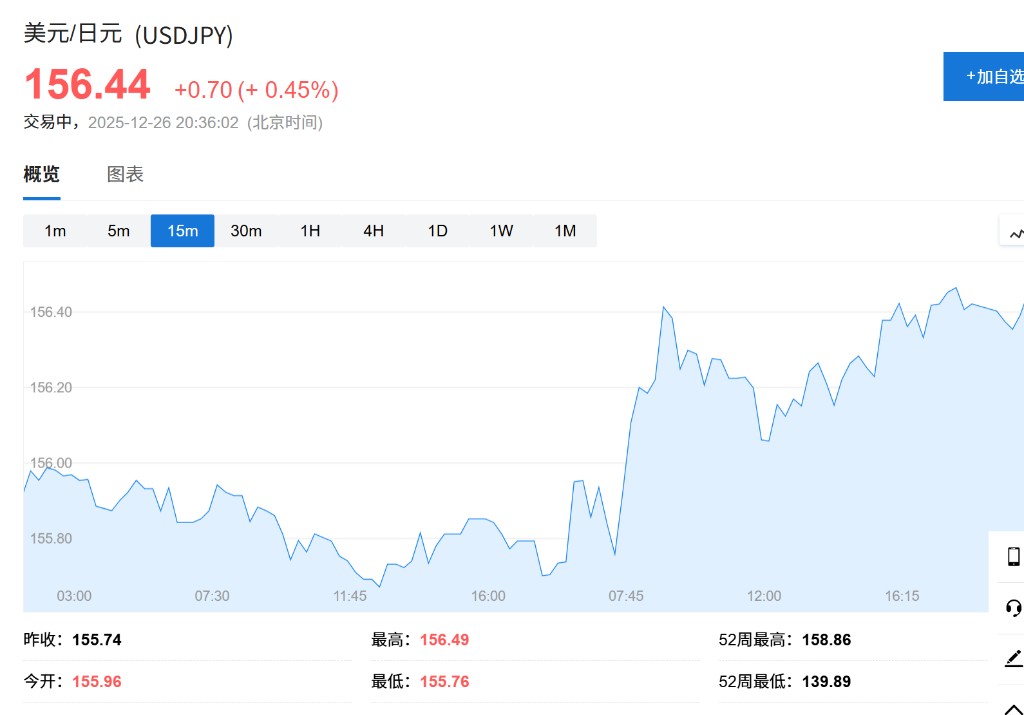Click the 12:00 time axis label

(764, 596)
